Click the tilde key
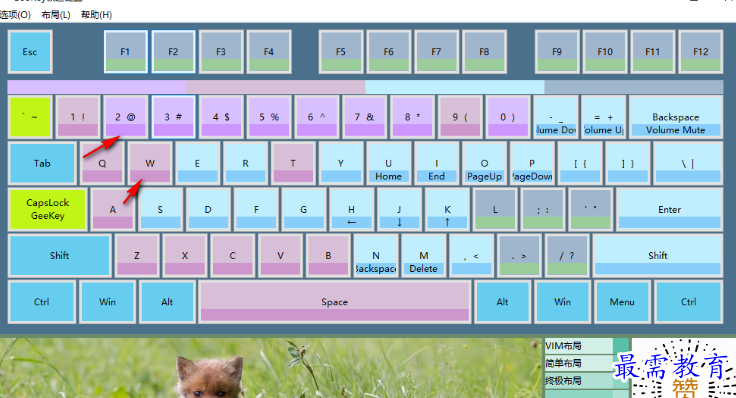This screenshot has width=736, height=398. click(x=30, y=117)
